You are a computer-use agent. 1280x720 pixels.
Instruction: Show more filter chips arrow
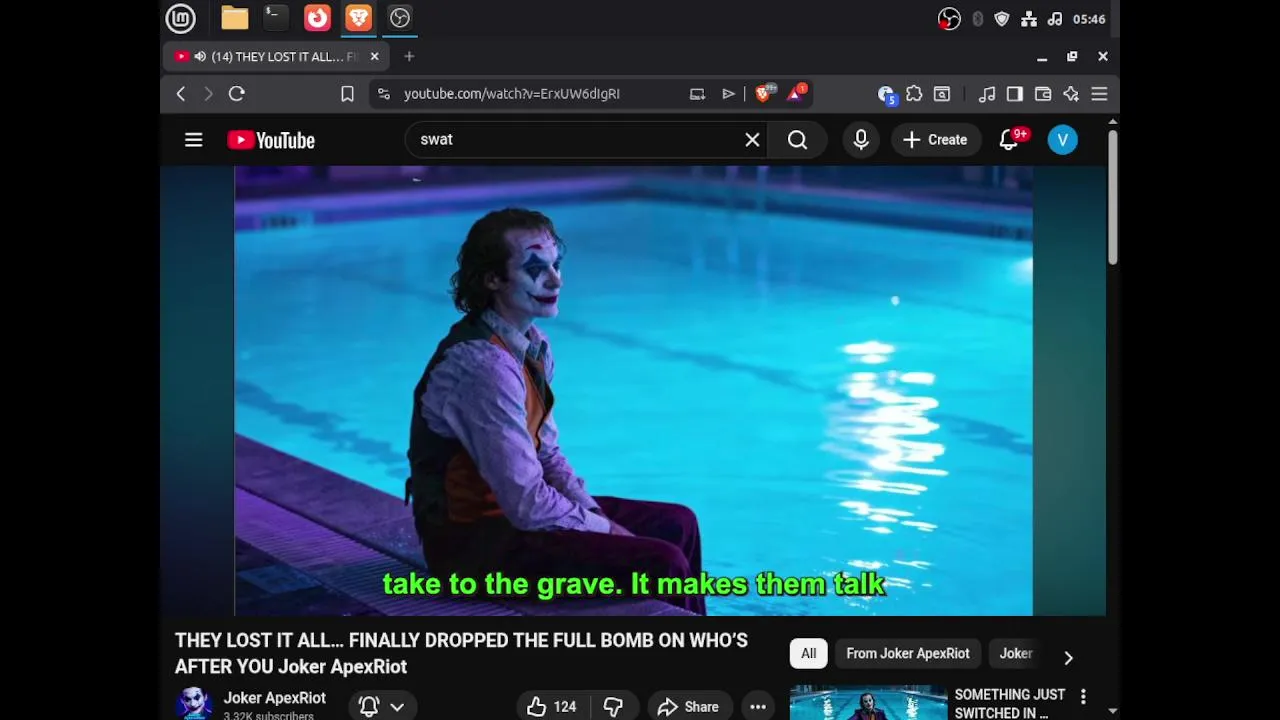pyautogui.click(x=1068, y=657)
